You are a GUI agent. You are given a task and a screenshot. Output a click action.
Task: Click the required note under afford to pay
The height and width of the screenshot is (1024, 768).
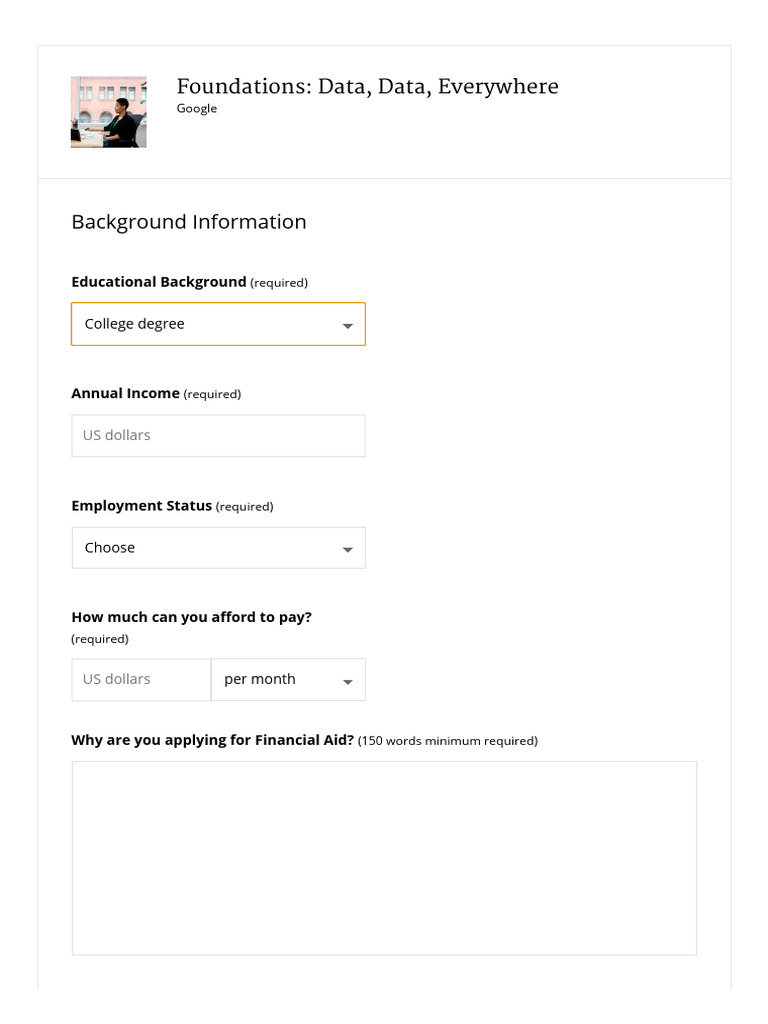[100, 639]
